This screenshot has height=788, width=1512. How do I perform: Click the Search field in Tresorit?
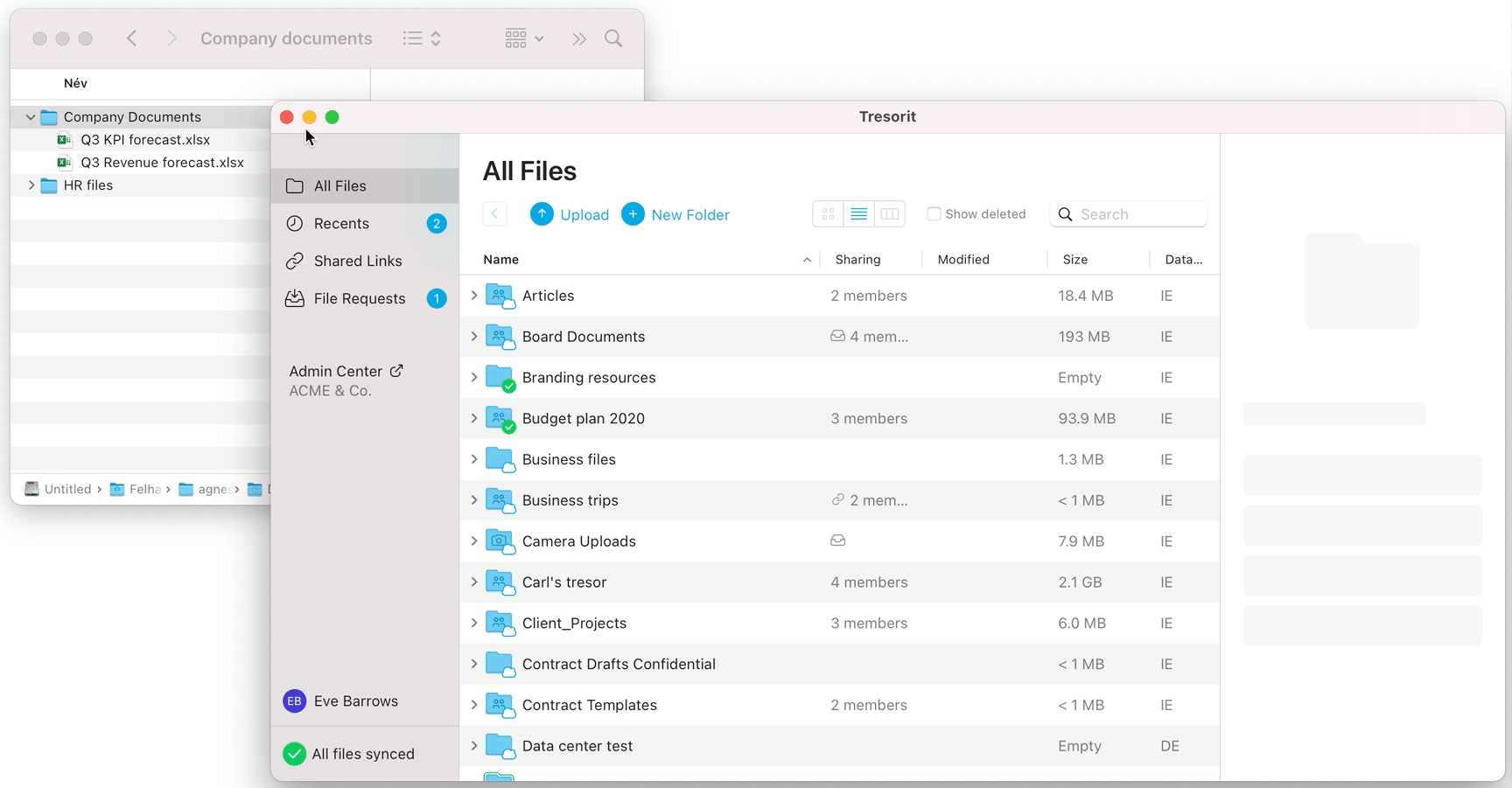click(x=1129, y=214)
